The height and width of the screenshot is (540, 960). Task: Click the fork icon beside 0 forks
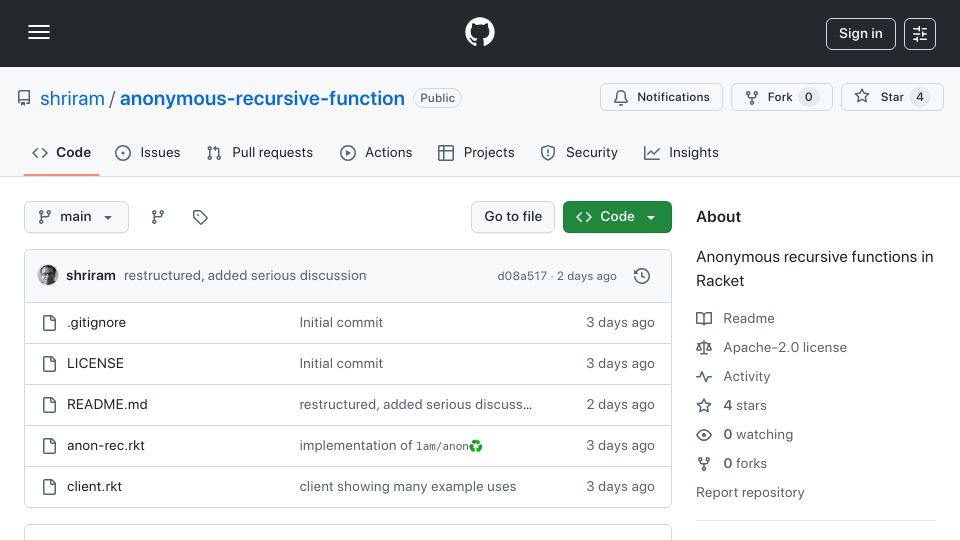click(x=704, y=463)
